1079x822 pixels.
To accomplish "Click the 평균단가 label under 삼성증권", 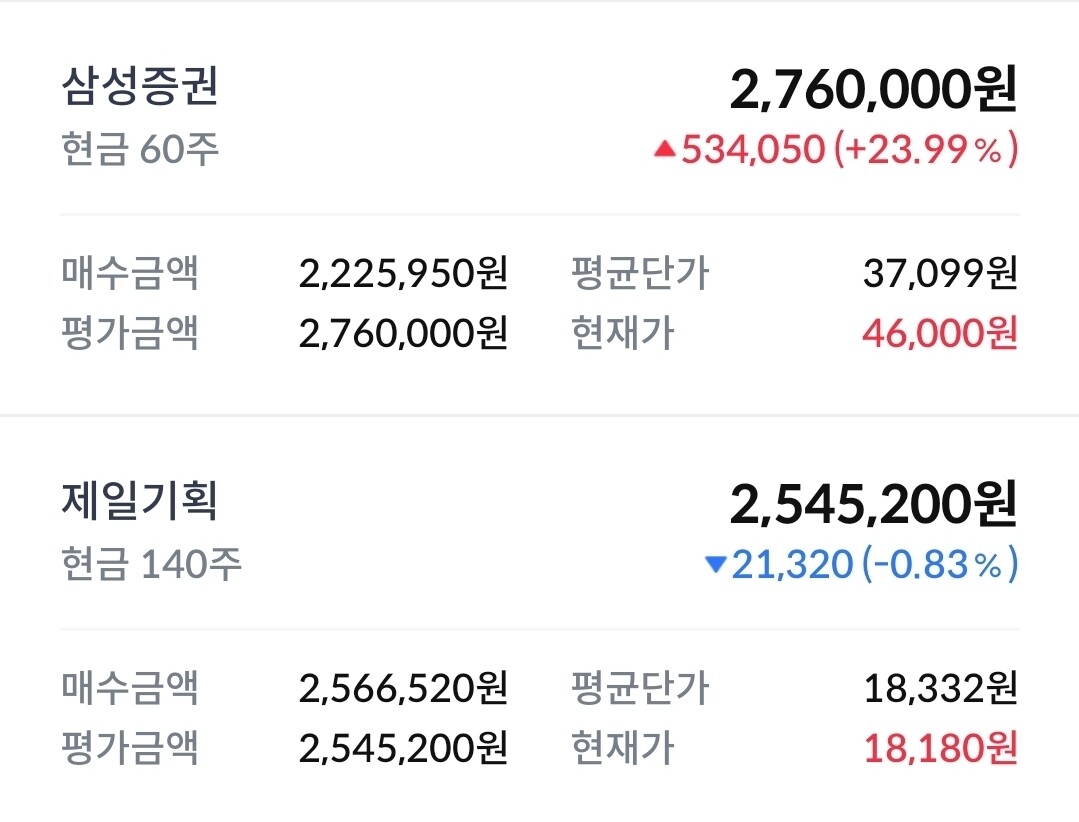I will click(x=640, y=272).
